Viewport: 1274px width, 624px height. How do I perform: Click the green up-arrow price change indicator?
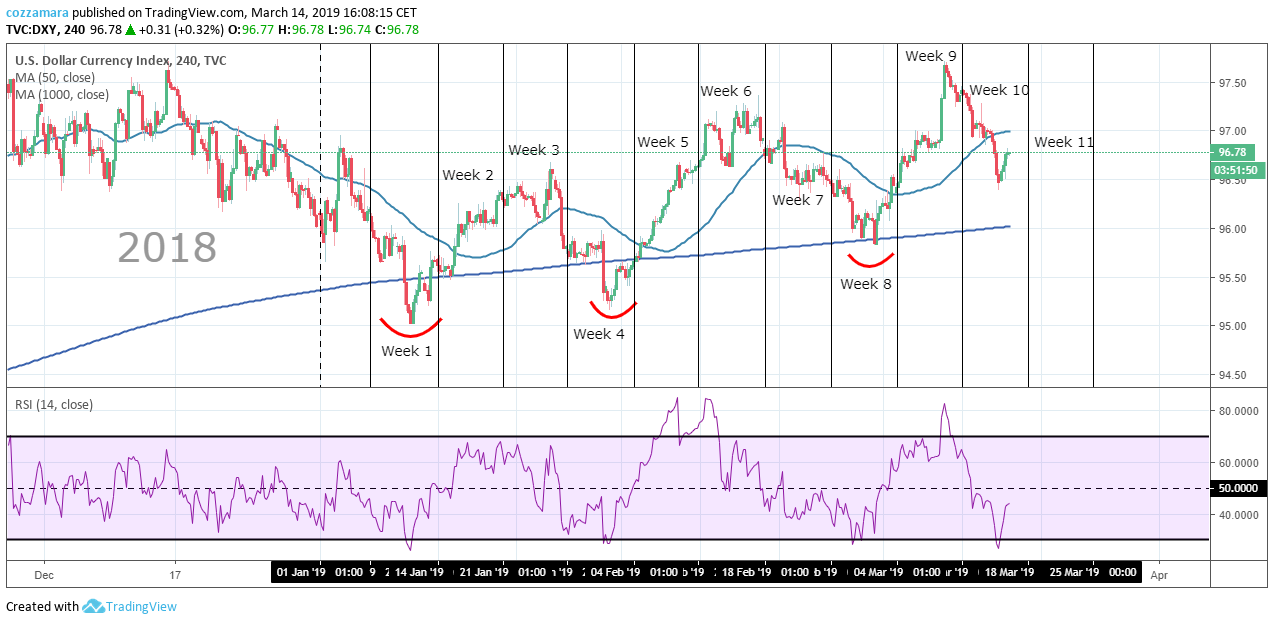pos(130,30)
